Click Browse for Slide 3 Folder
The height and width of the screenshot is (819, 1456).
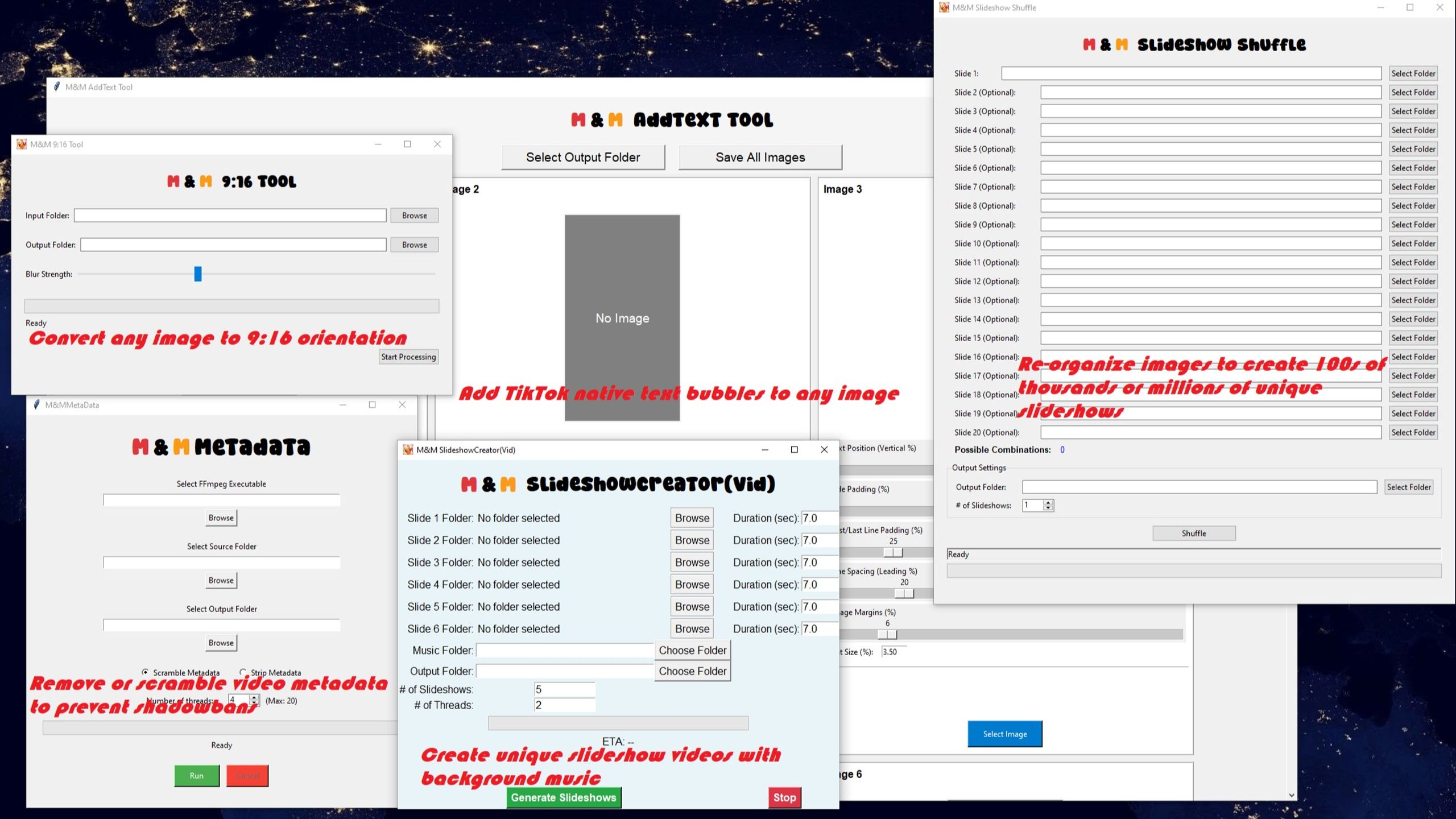[x=692, y=562]
